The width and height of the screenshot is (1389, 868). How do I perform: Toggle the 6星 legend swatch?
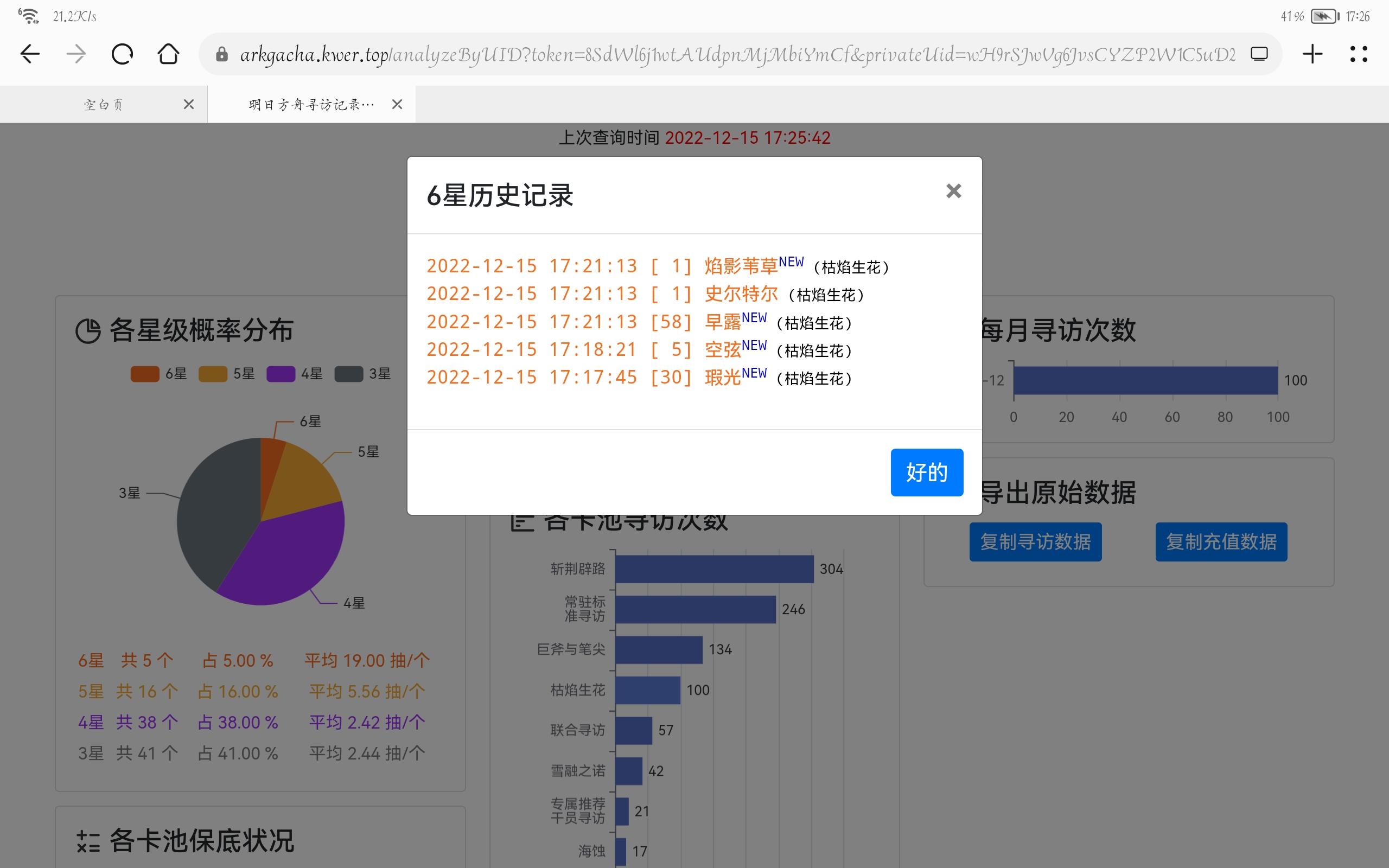click(x=145, y=374)
